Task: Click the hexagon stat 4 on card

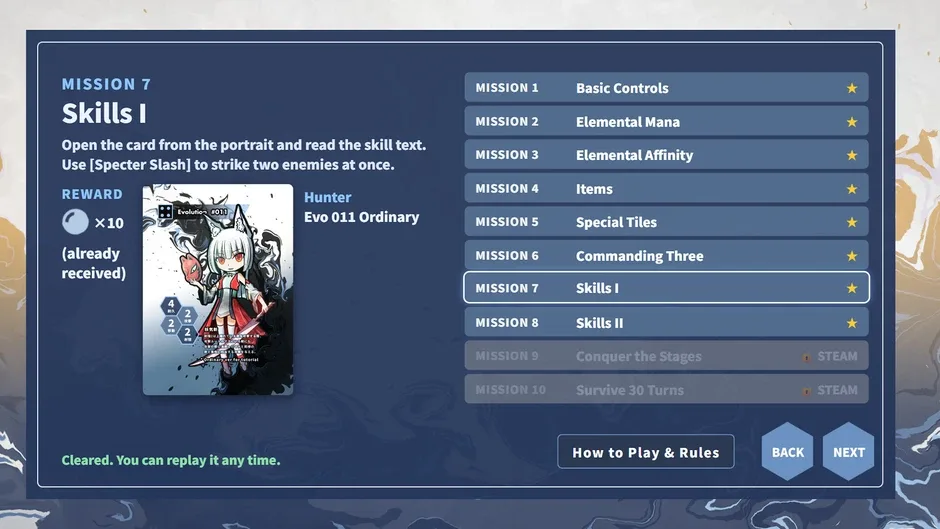Action: coord(171,305)
